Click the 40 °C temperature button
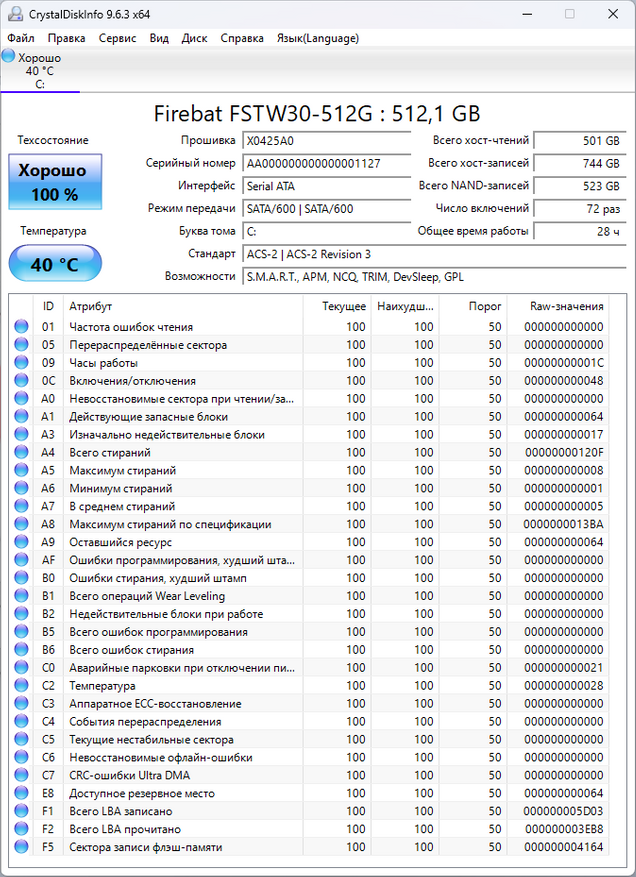636x877 pixels. click(54, 265)
